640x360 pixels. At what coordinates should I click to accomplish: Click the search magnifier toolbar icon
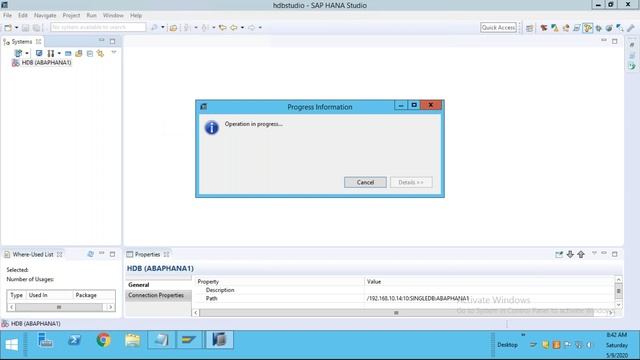154,28
